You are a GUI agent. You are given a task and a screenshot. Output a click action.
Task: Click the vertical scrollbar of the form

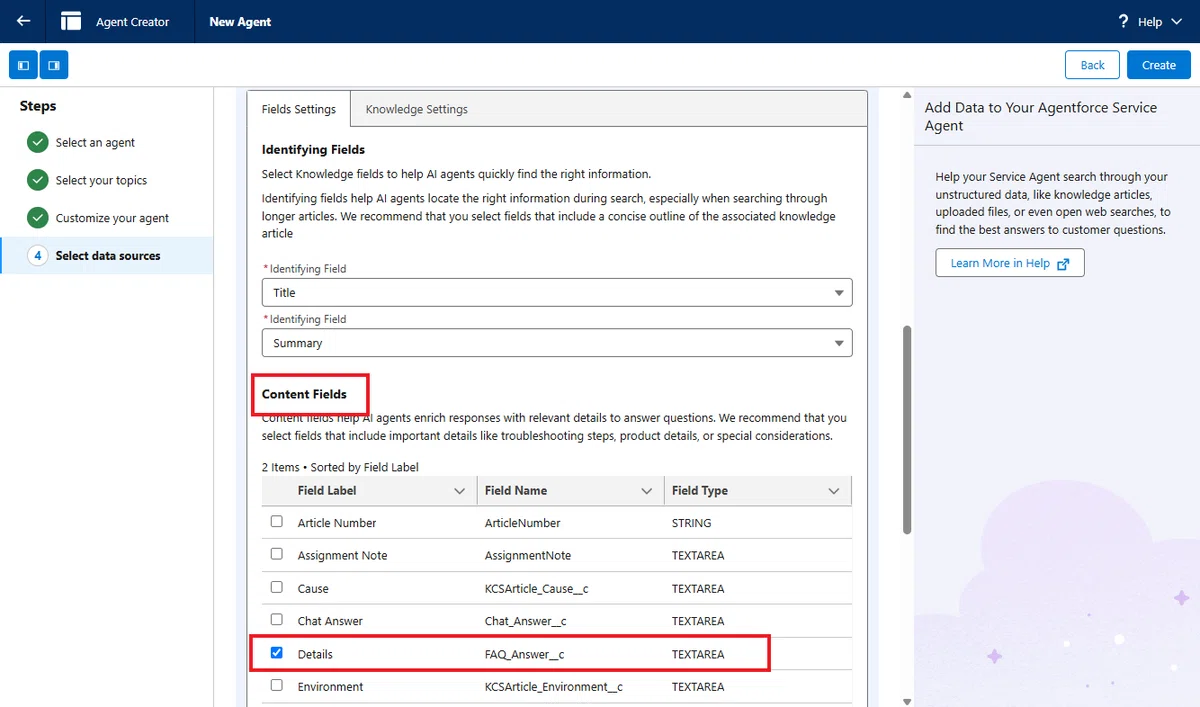(x=906, y=428)
